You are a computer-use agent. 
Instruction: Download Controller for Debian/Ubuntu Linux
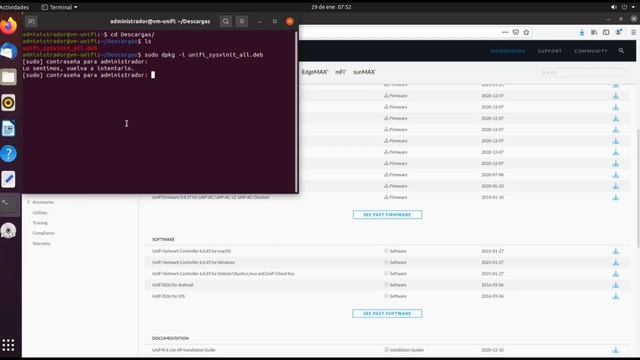tap(616, 273)
